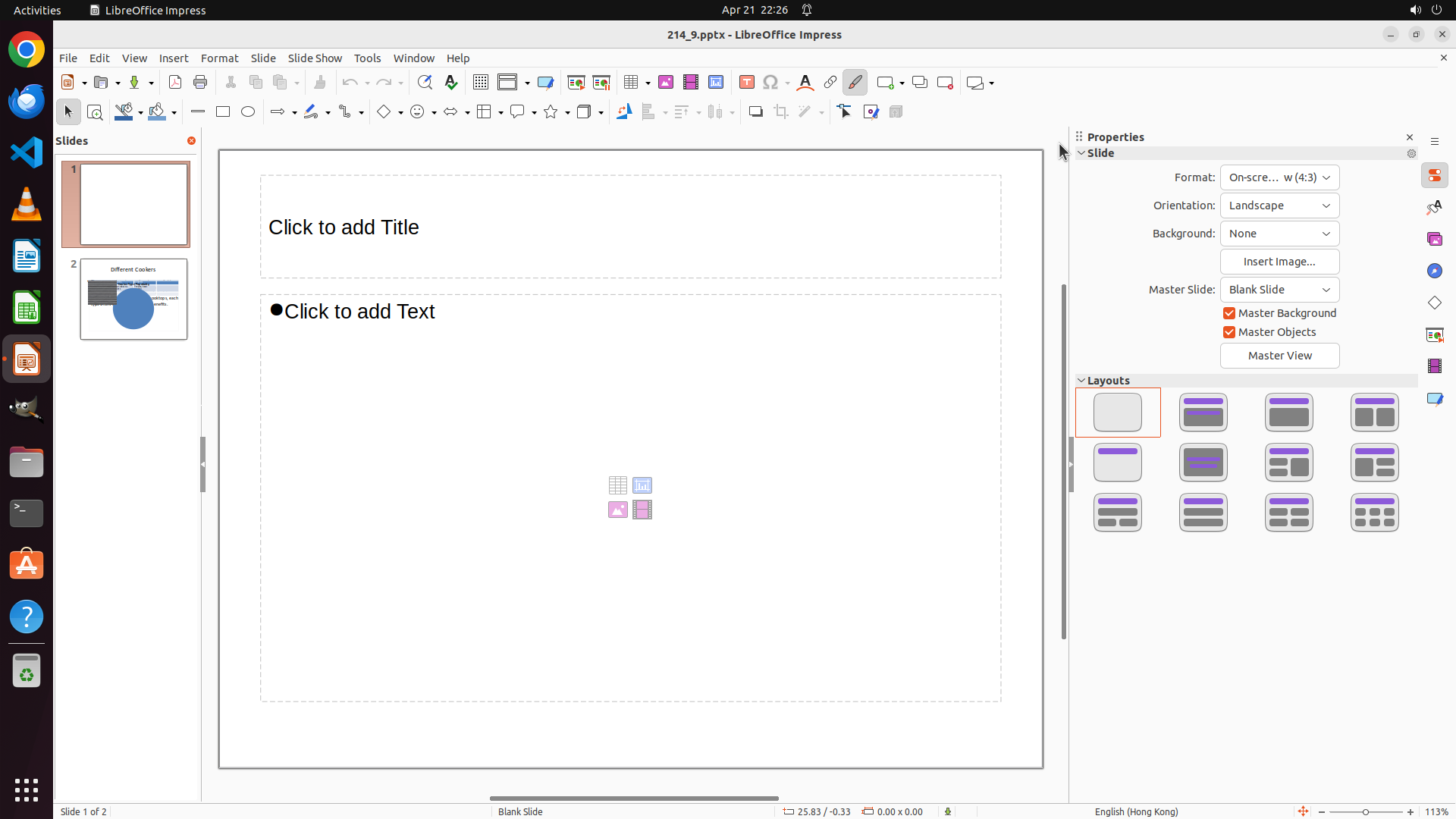This screenshot has width=1456, height=819.
Task: Toggle the Shadow toolbar button
Action: [x=755, y=111]
